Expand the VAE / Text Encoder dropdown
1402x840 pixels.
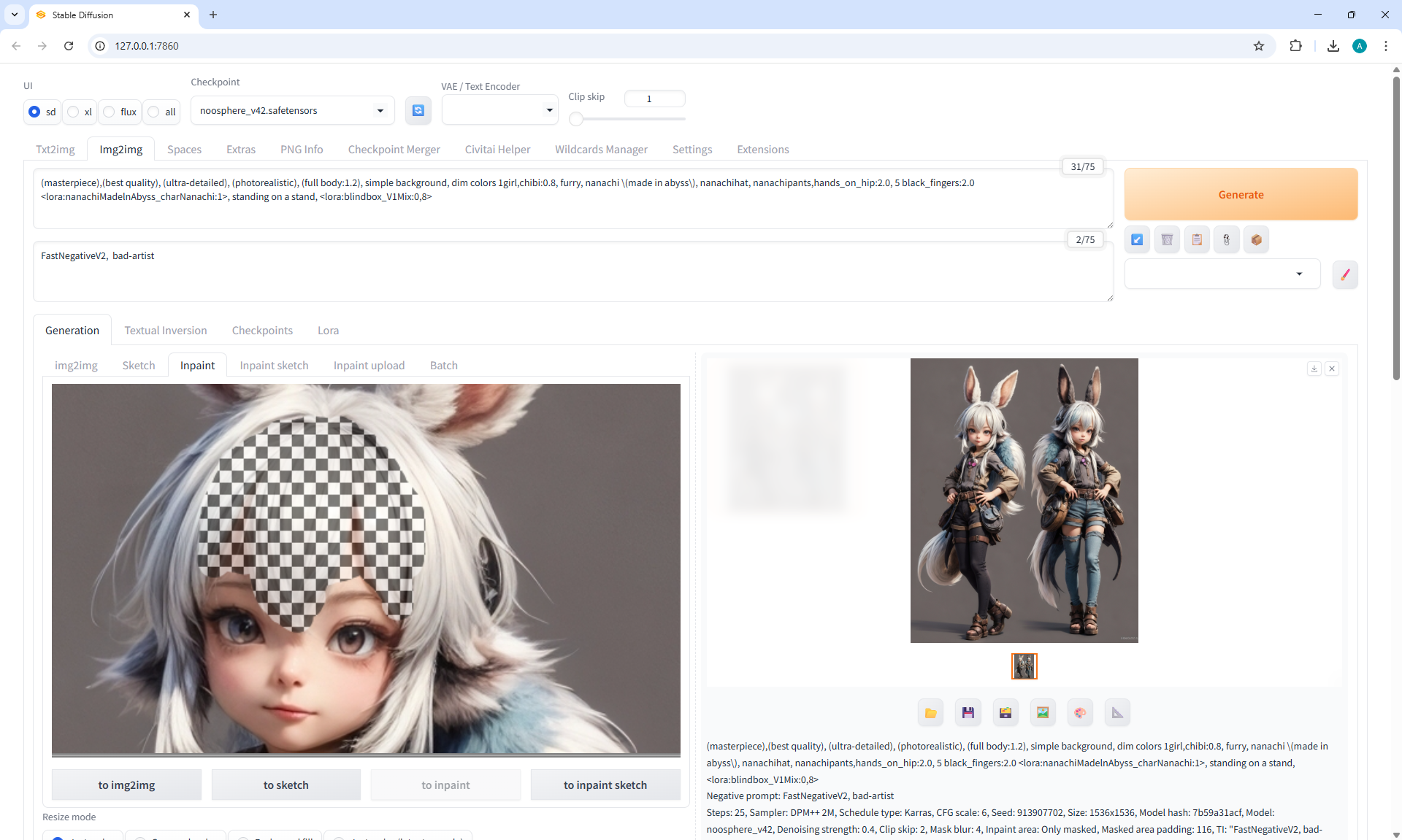(x=499, y=110)
